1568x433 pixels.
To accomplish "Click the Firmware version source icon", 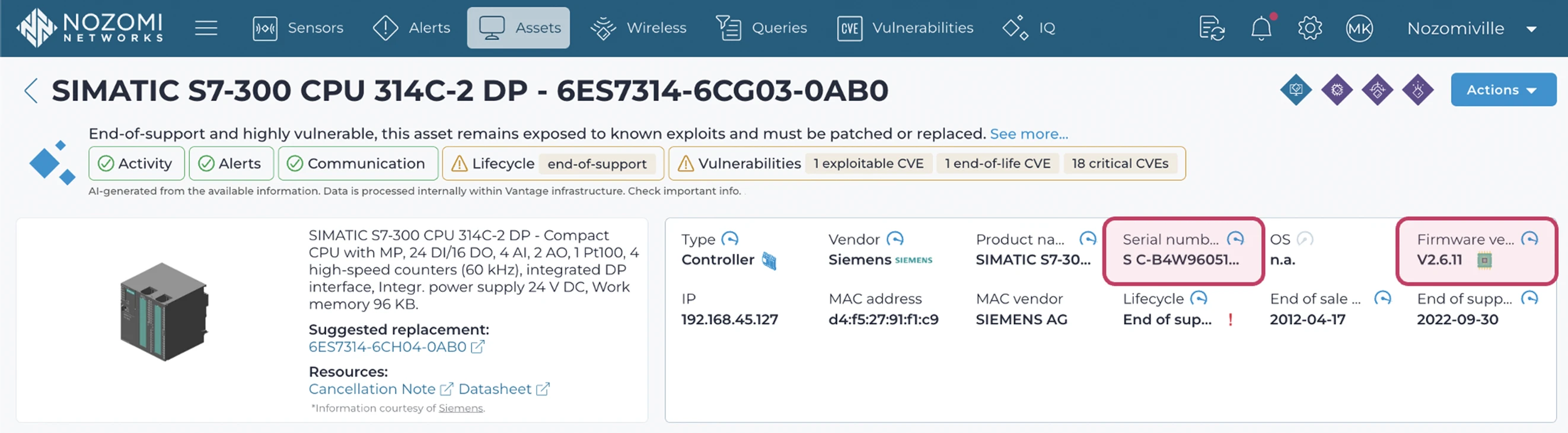I will coord(1529,238).
